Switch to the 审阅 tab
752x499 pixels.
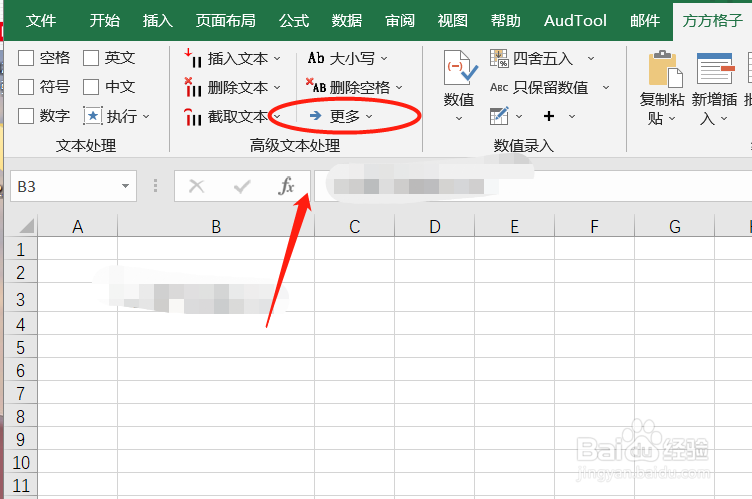click(400, 21)
